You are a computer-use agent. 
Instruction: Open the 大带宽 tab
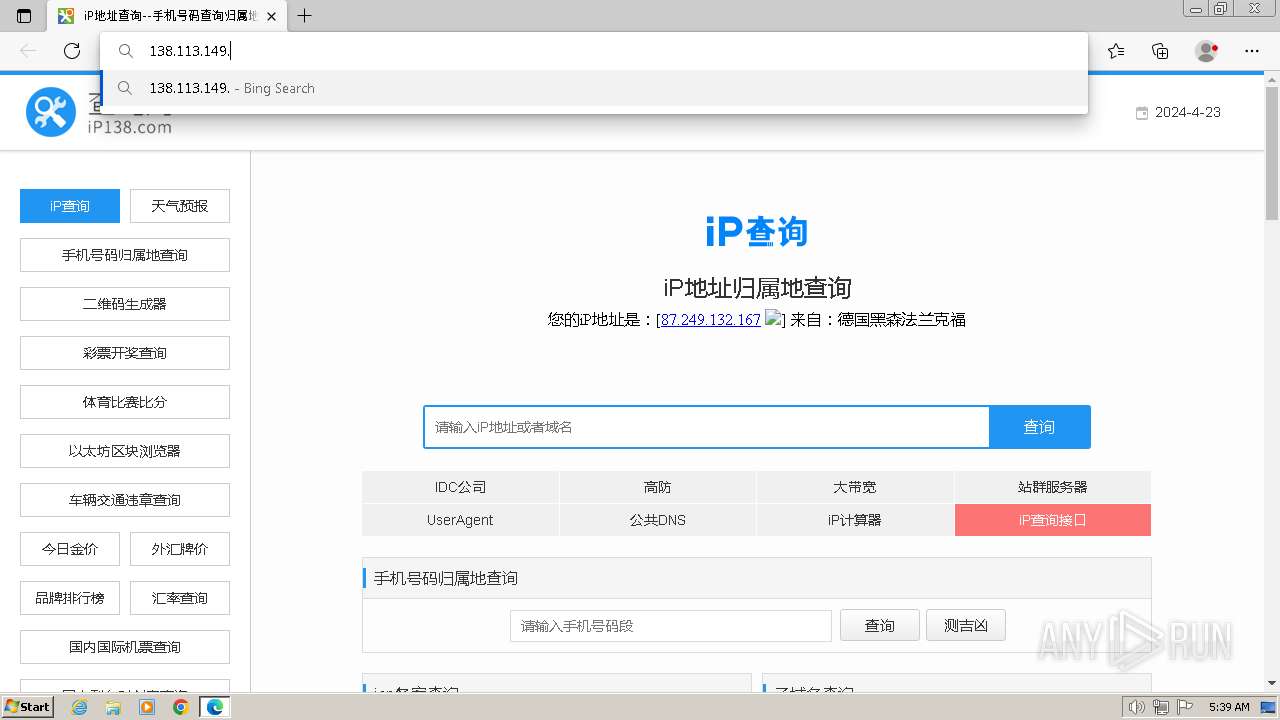point(855,487)
